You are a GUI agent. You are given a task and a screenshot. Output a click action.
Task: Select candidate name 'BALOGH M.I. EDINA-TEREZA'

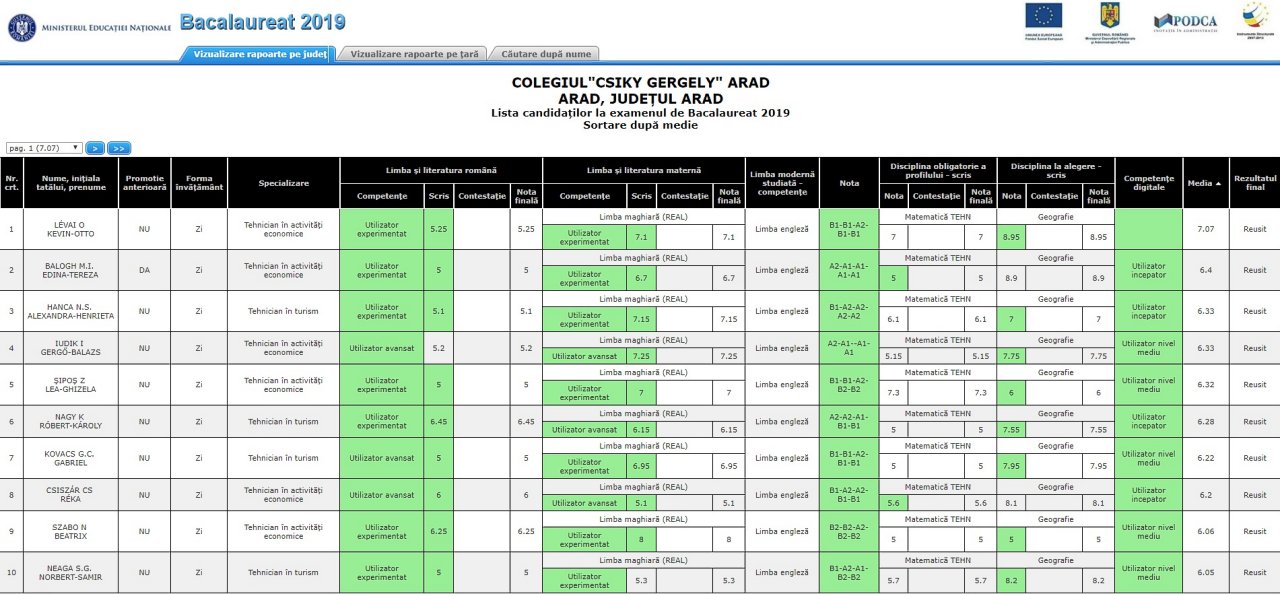pos(70,270)
